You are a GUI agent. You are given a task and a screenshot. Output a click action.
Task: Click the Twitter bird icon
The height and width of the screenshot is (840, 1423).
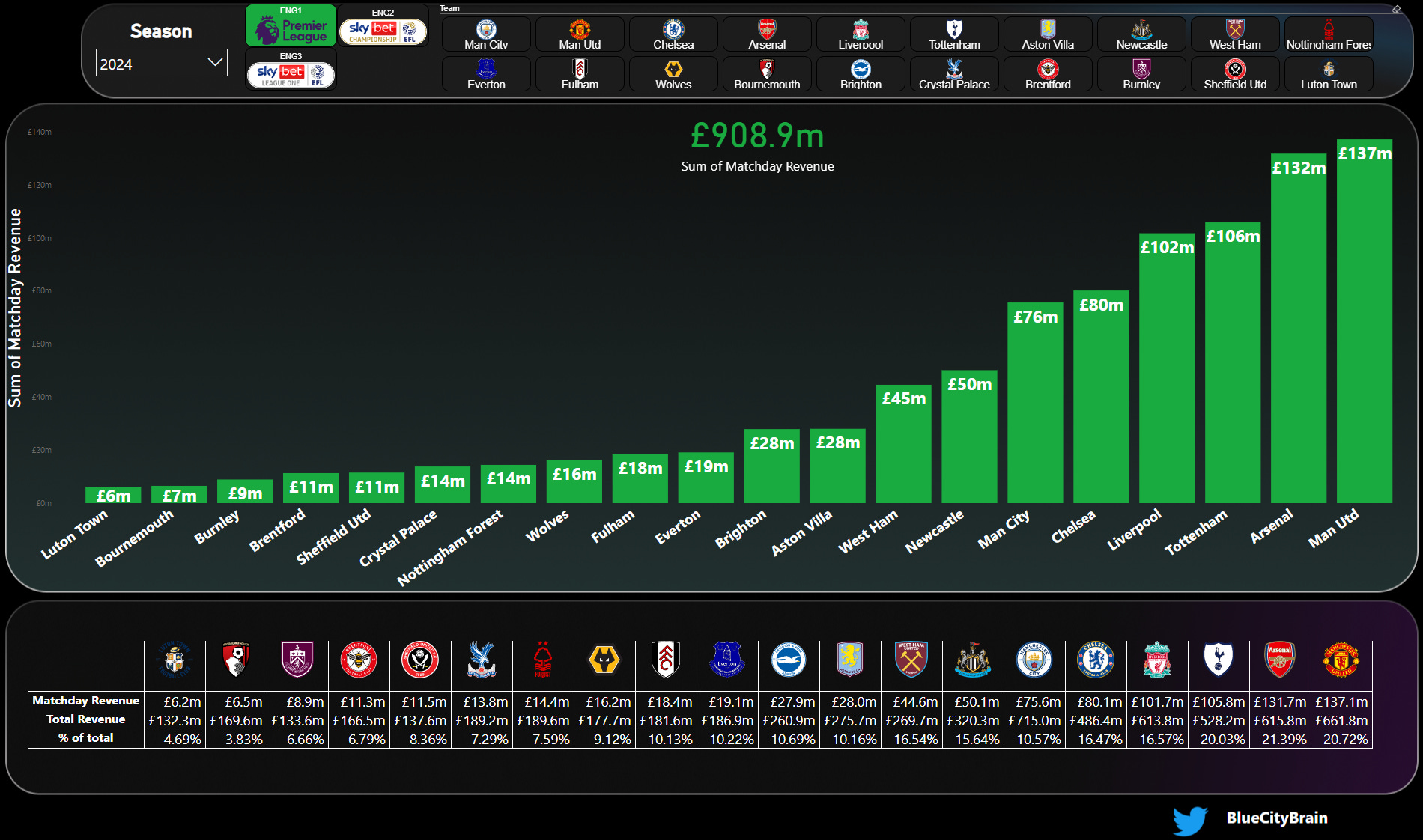coord(1190,821)
